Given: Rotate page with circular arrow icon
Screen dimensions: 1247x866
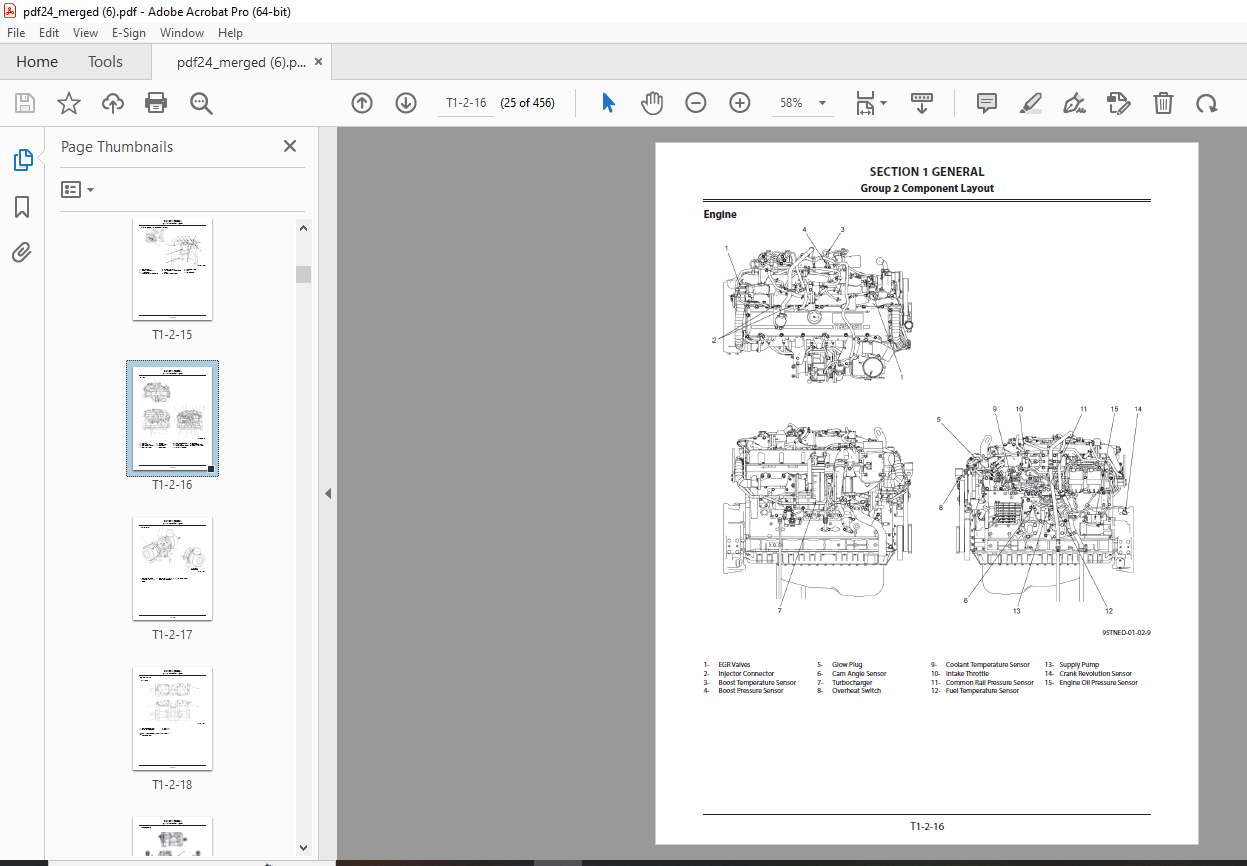Looking at the screenshot, I should pyautogui.click(x=1207, y=103).
